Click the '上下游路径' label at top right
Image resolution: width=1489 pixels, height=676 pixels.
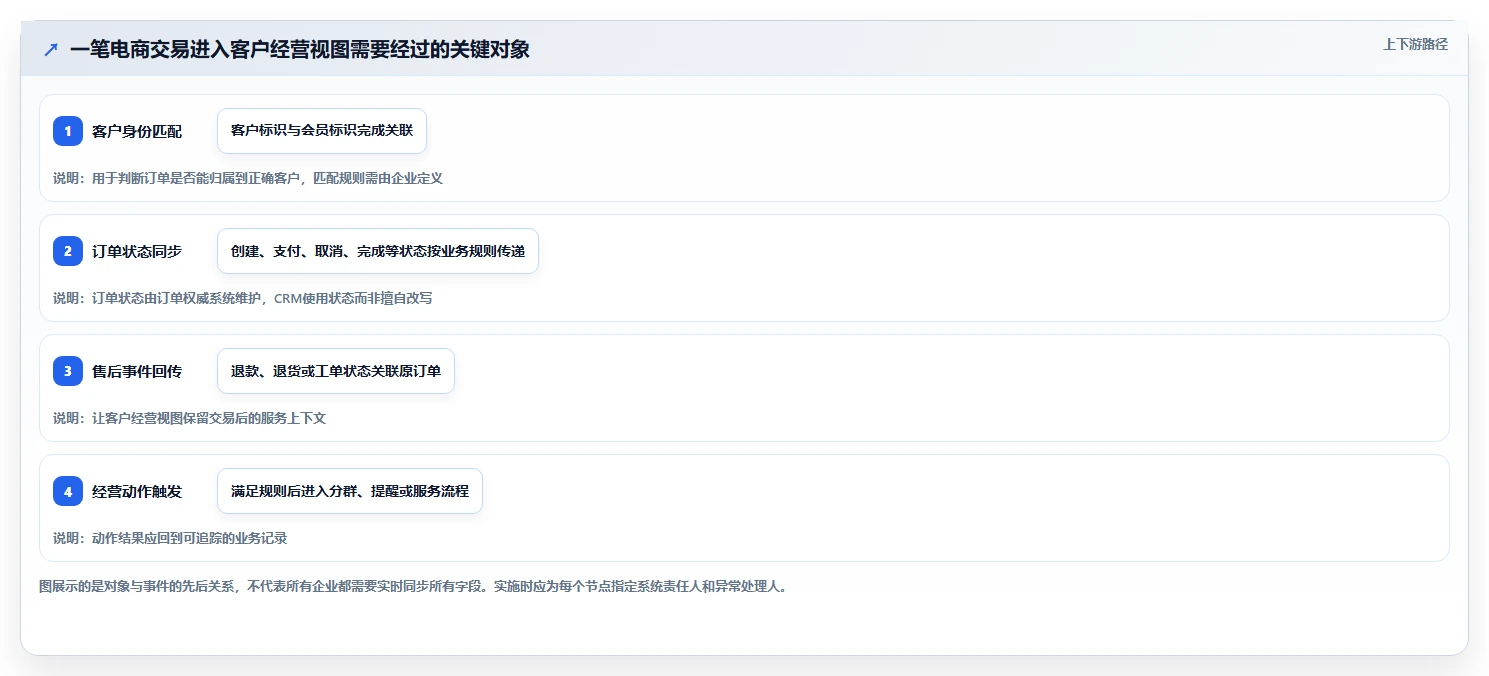pyautogui.click(x=1415, y=44)
